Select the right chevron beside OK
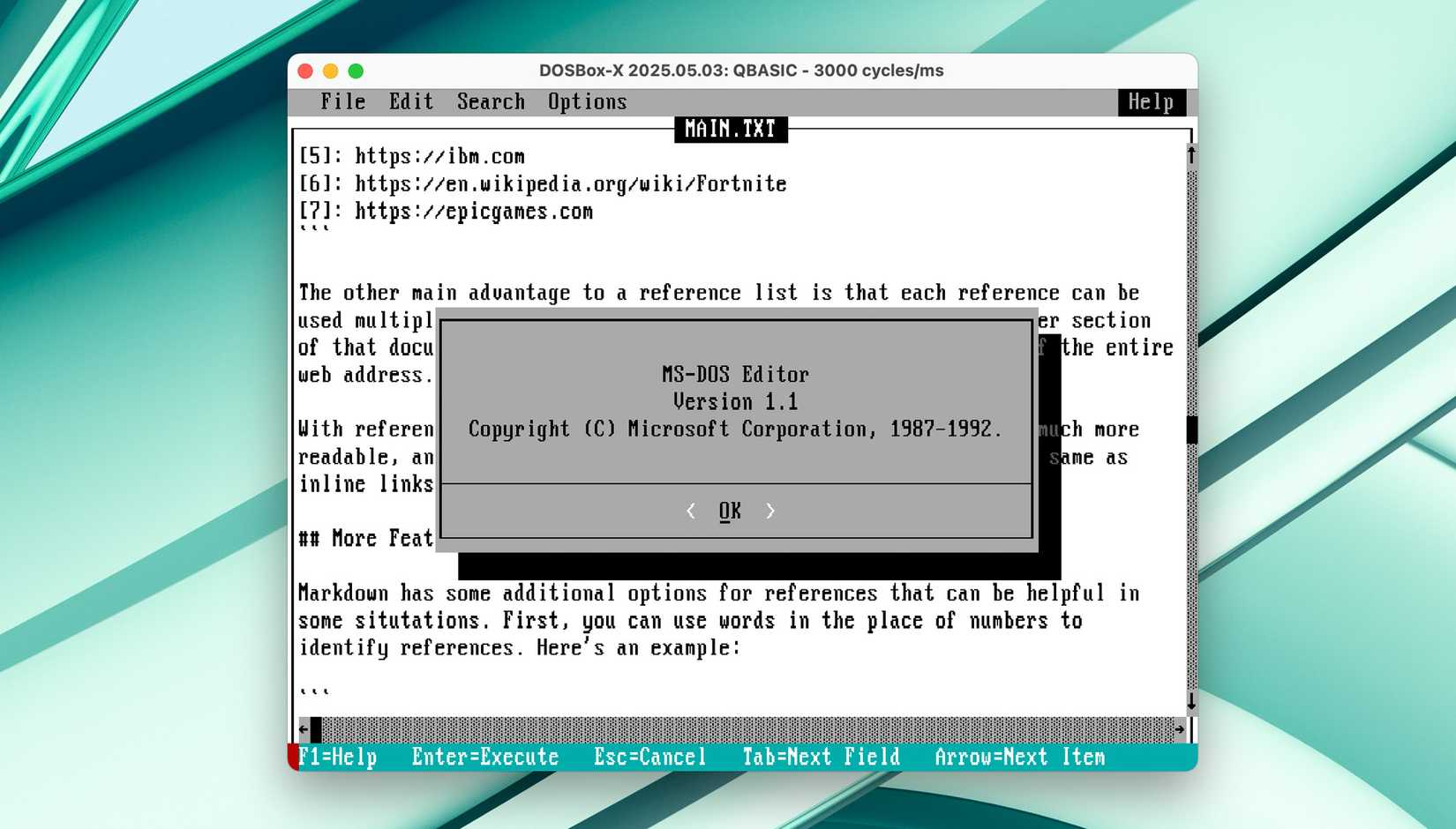The width and height of the screenshot is (1456, 829). click(x=770, y=511)
